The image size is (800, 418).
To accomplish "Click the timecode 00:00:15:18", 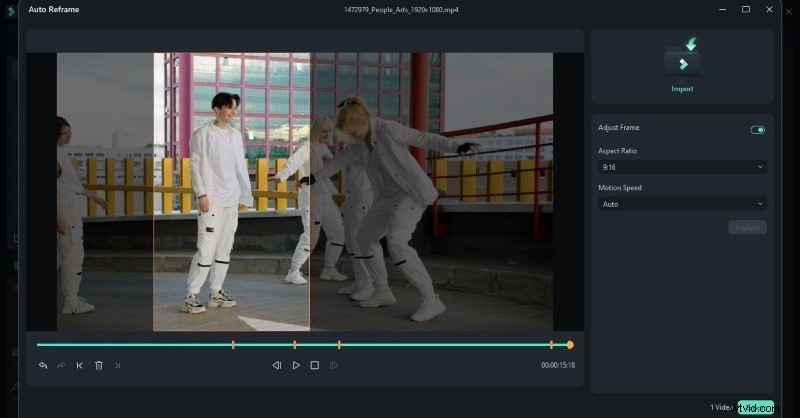I will click(558, 365).
